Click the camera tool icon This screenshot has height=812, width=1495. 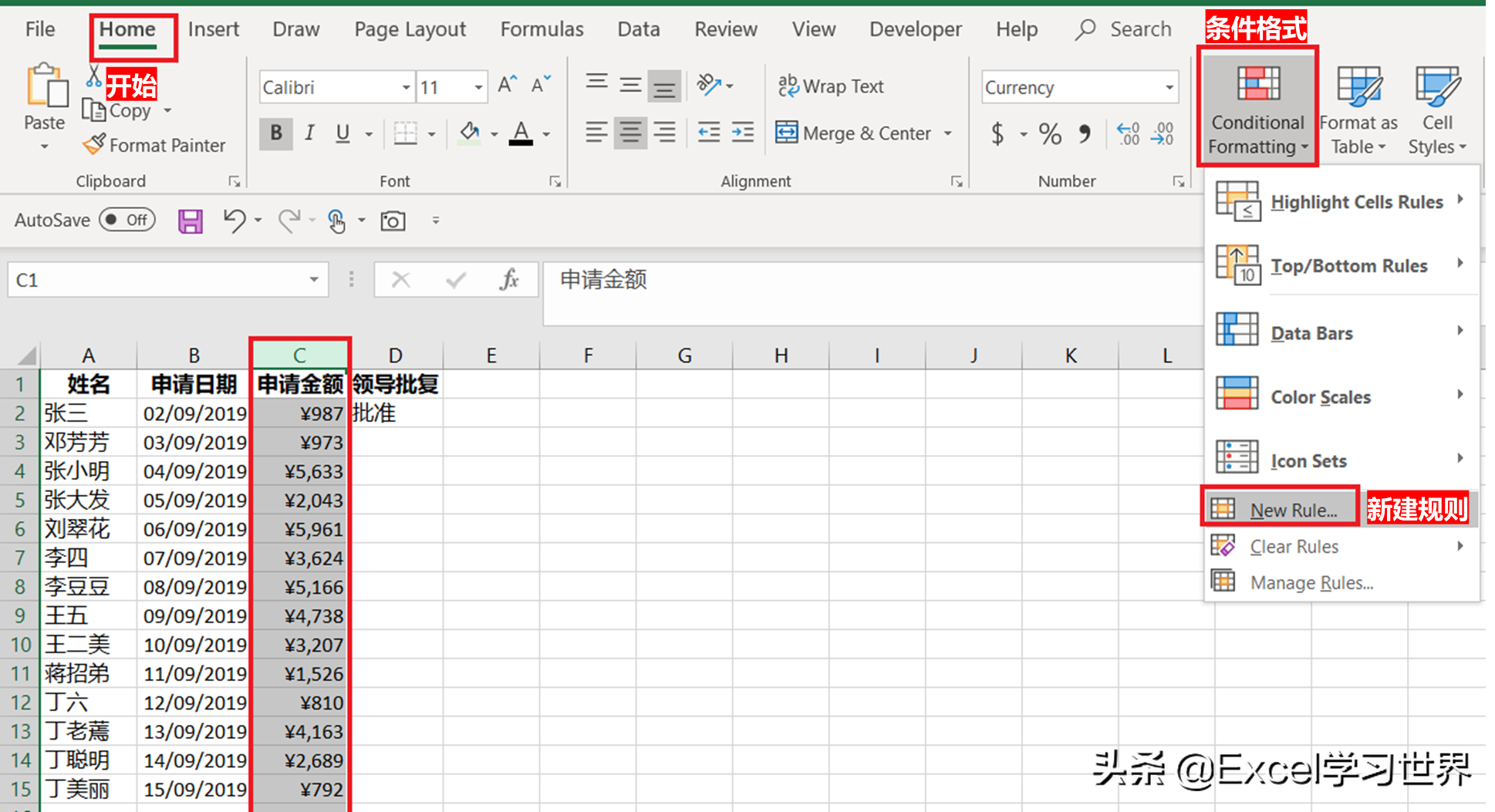click(x=393, y=221)
